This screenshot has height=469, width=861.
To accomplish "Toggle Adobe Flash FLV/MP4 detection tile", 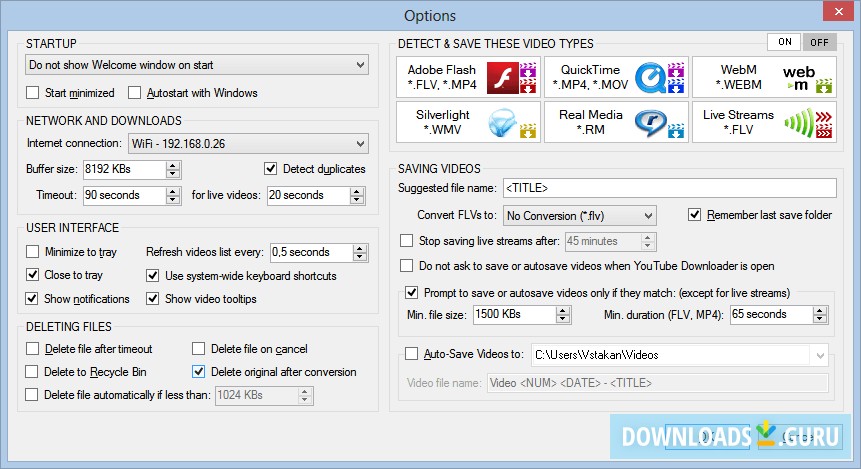I will [468, 77].
